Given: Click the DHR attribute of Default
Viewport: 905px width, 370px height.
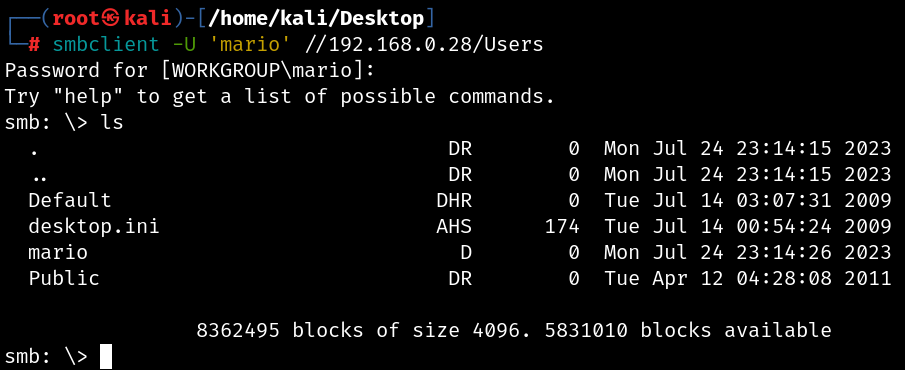Looking at the screenshot, I should click(454, 200).
